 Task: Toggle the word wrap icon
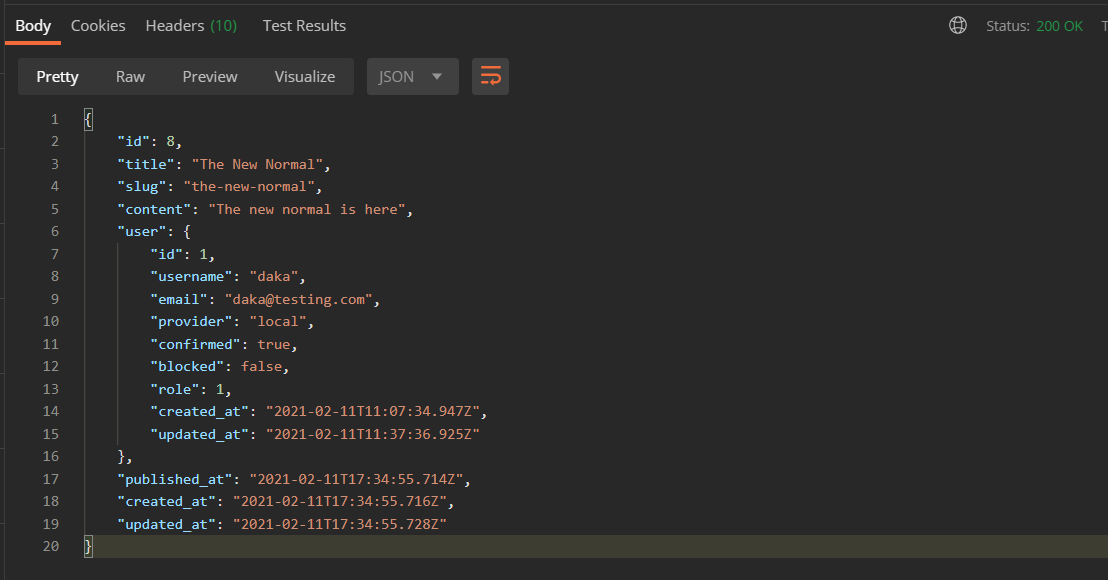(x=490, y=76)
